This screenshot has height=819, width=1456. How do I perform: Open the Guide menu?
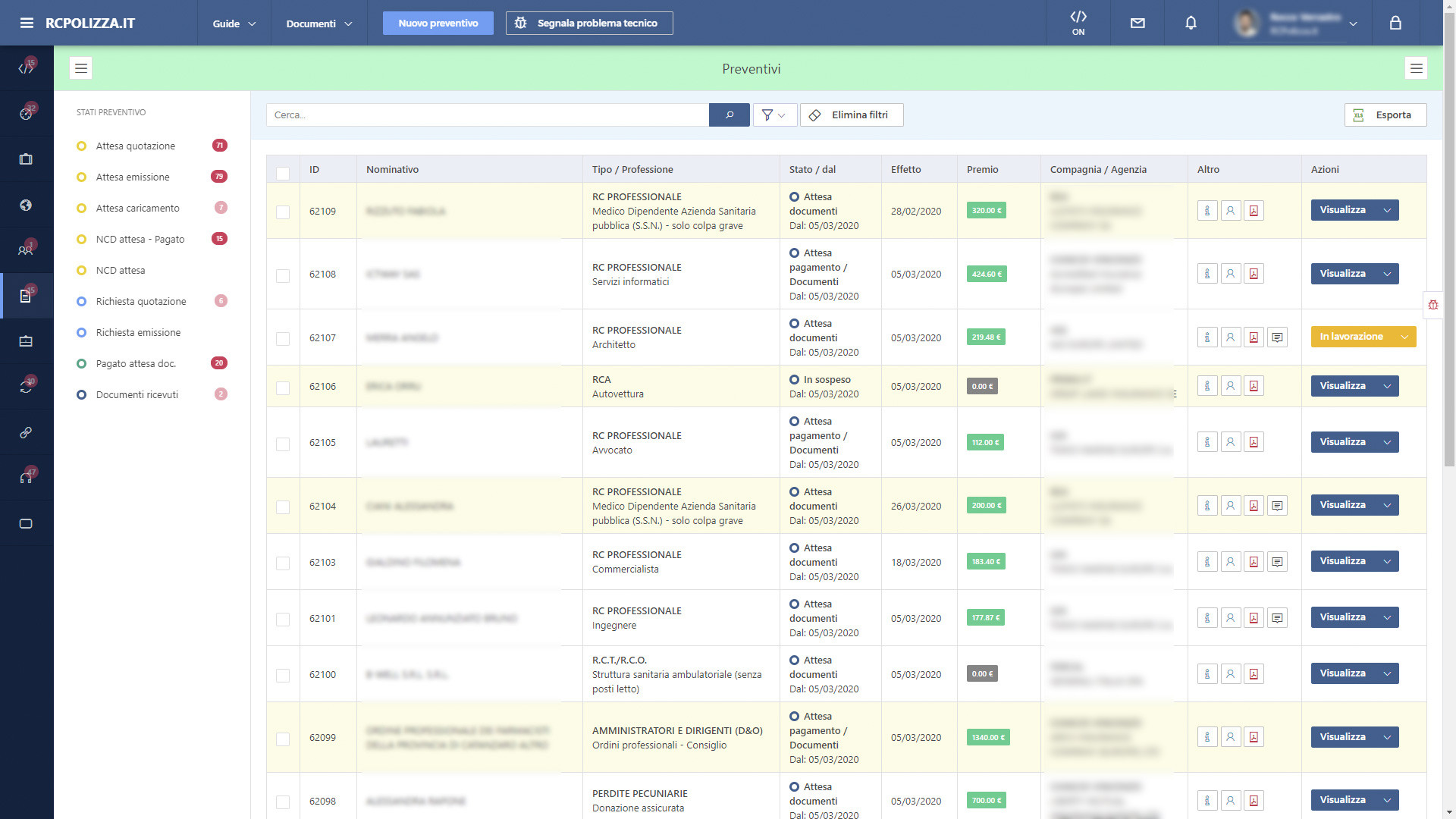click(234, 24)
